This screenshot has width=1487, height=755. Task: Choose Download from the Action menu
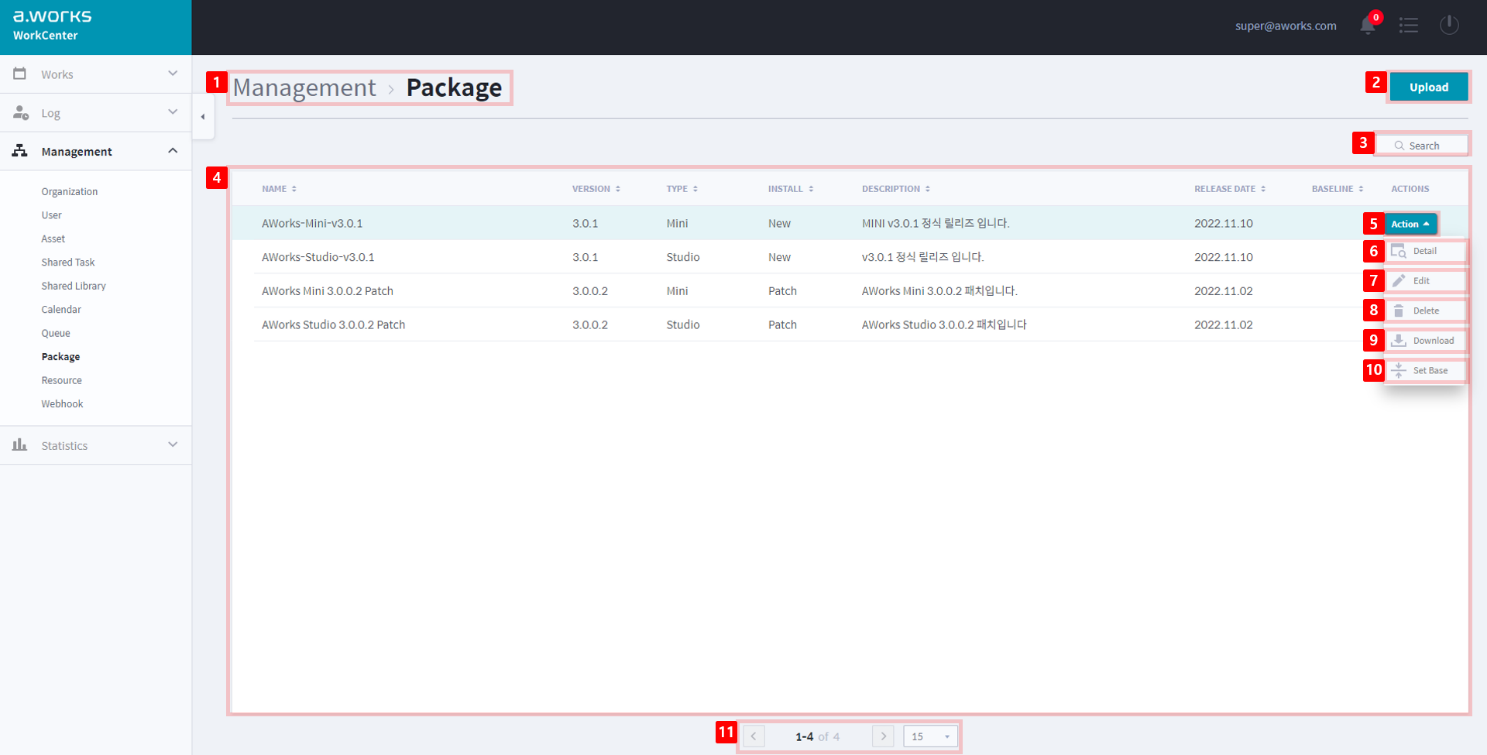coord(1425,341)
